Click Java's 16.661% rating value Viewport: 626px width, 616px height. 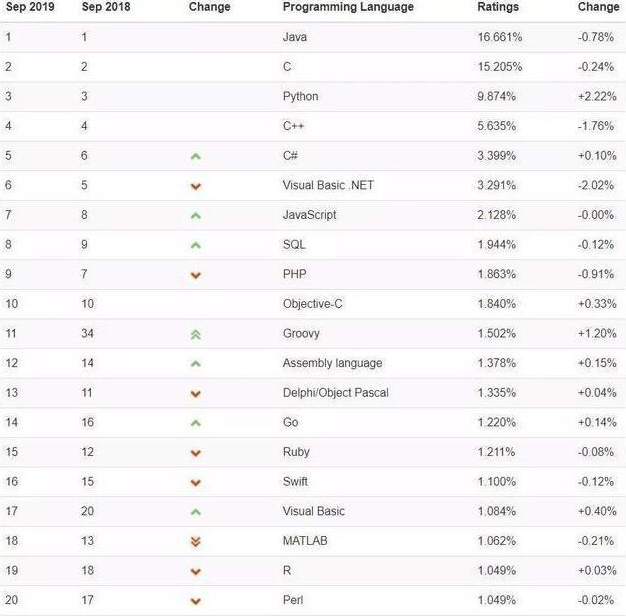pyautogui.click(x=499, y=37)
